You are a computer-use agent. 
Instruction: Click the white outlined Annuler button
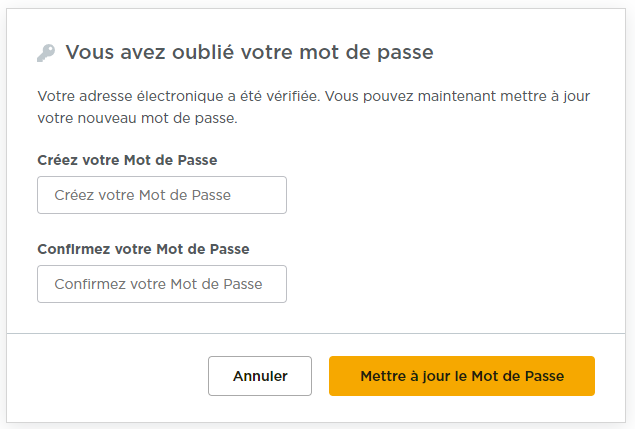pos(260,376)
